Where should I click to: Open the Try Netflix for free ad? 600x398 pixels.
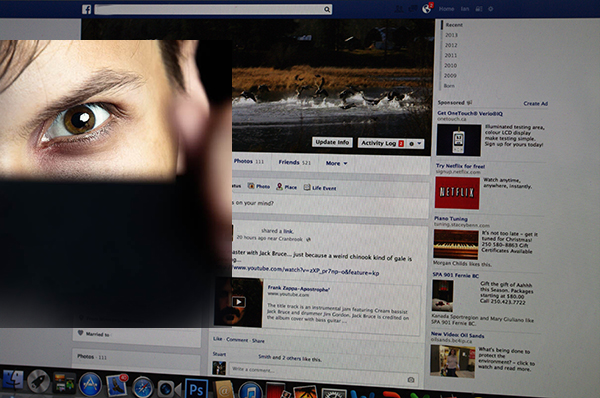460,166
